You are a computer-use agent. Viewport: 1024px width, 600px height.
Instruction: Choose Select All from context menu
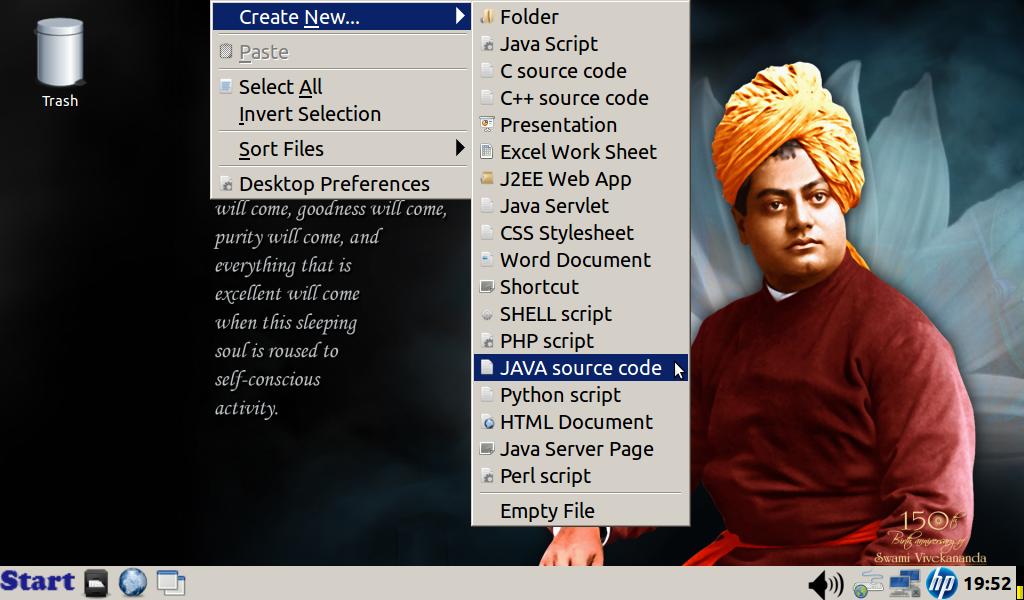click(340, 87)
